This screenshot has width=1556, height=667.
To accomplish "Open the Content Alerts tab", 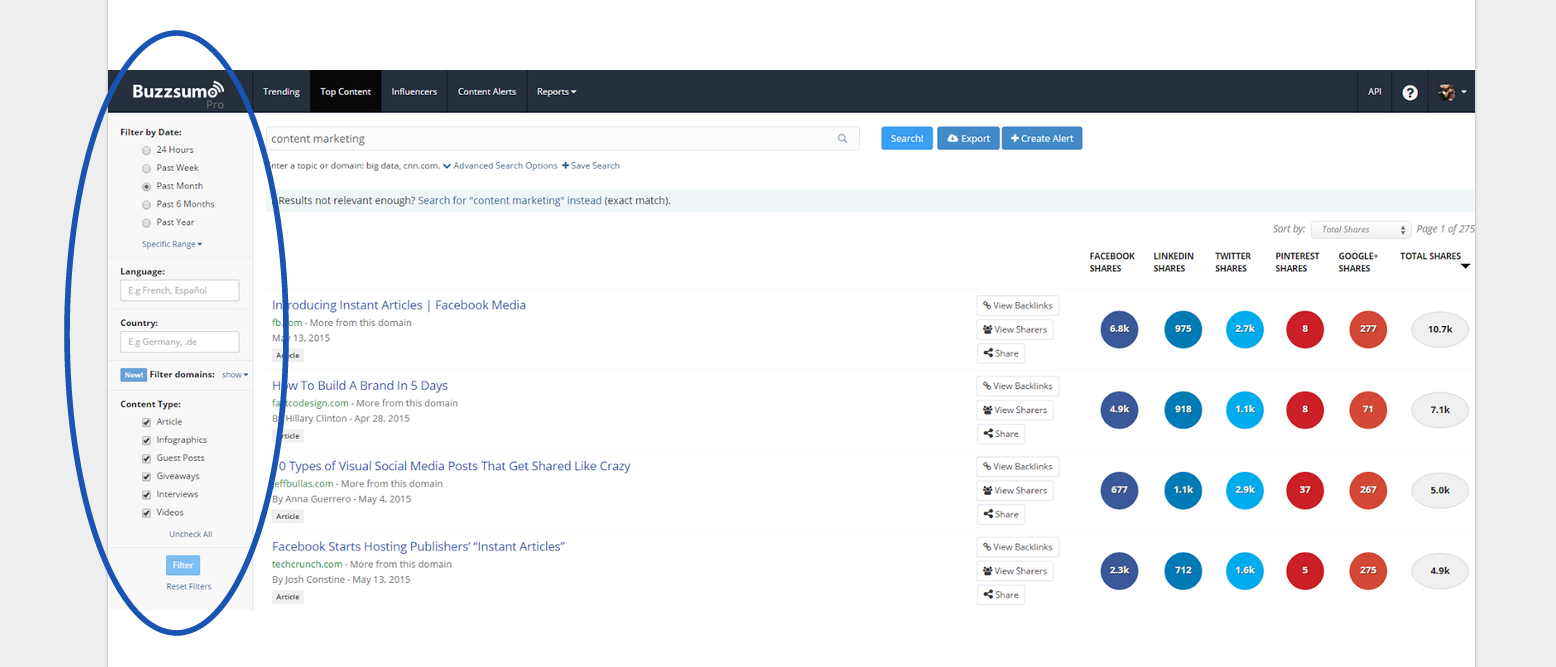I will [x=487, y=92].
